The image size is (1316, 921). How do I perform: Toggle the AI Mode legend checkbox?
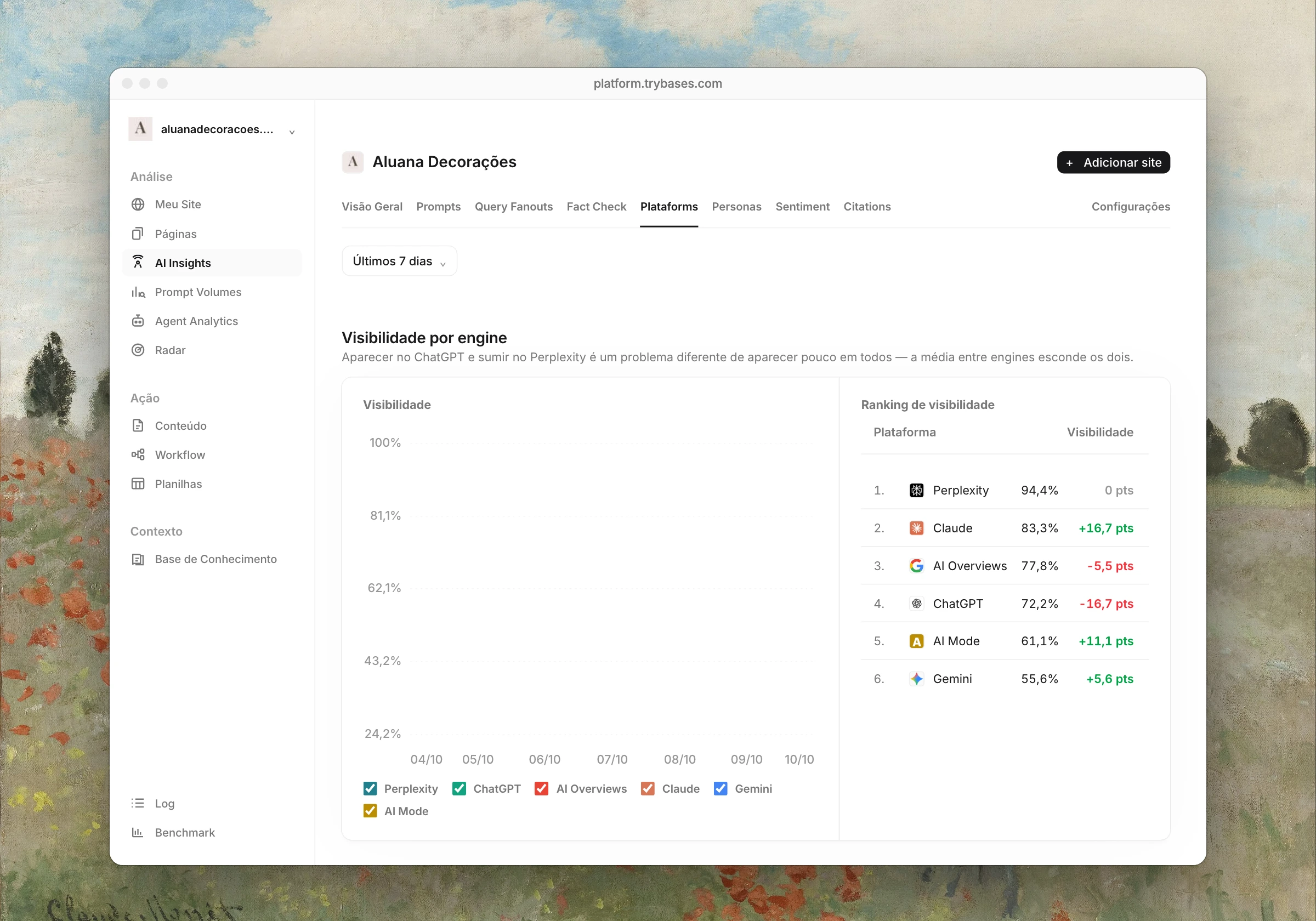tap(370, 811)
